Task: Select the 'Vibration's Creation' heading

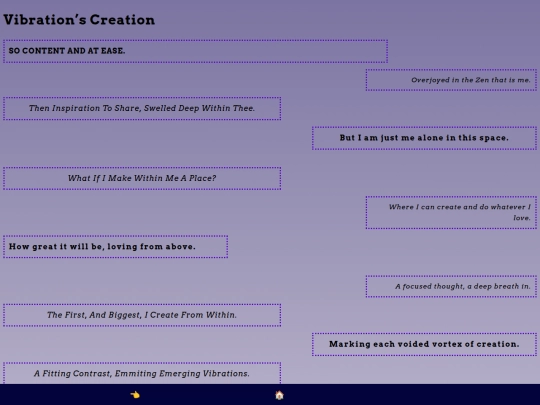Action: [79, 20]
